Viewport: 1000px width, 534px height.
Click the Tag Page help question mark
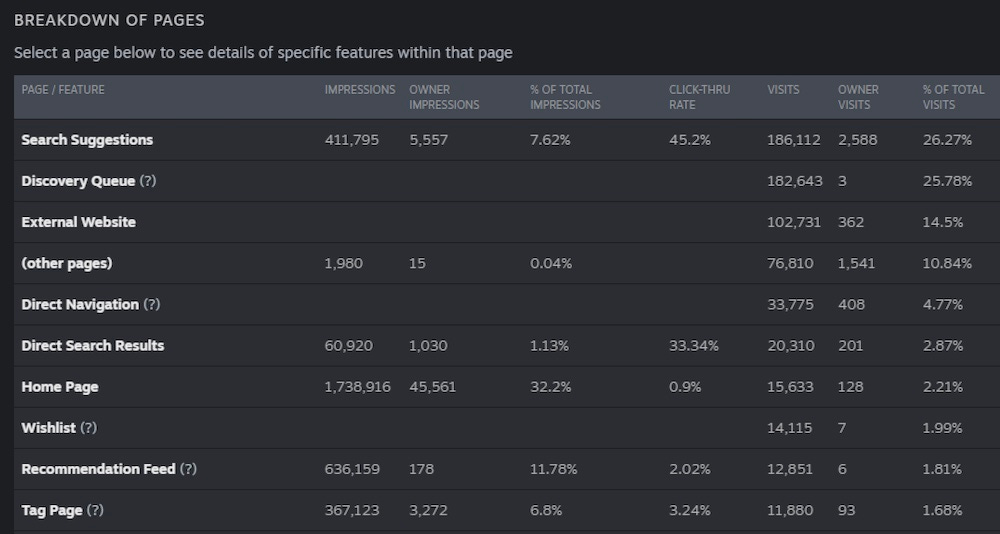tap(95, 510)
